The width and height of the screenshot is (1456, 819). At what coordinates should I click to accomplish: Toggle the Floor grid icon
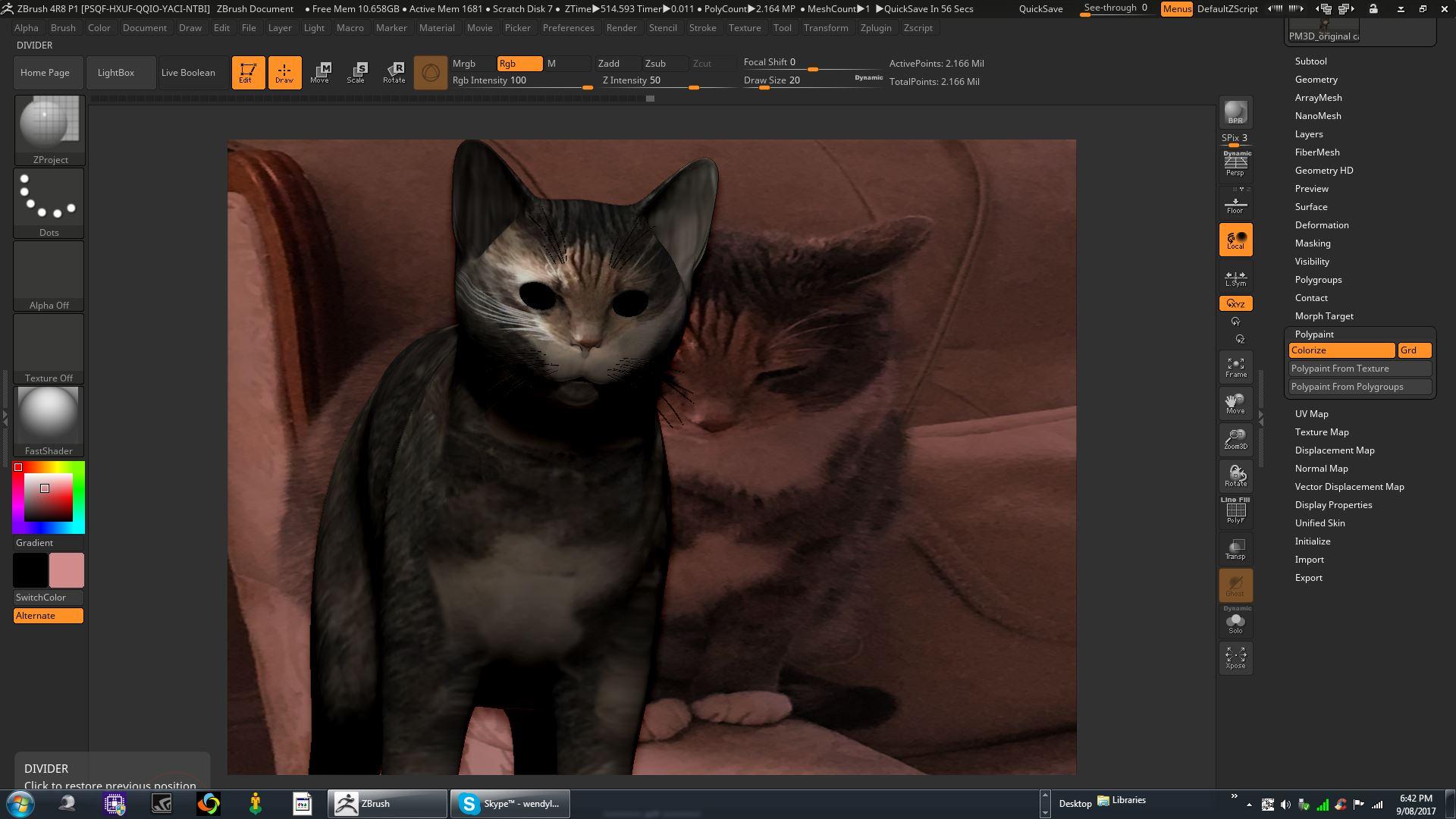[x=1235, y=205]
